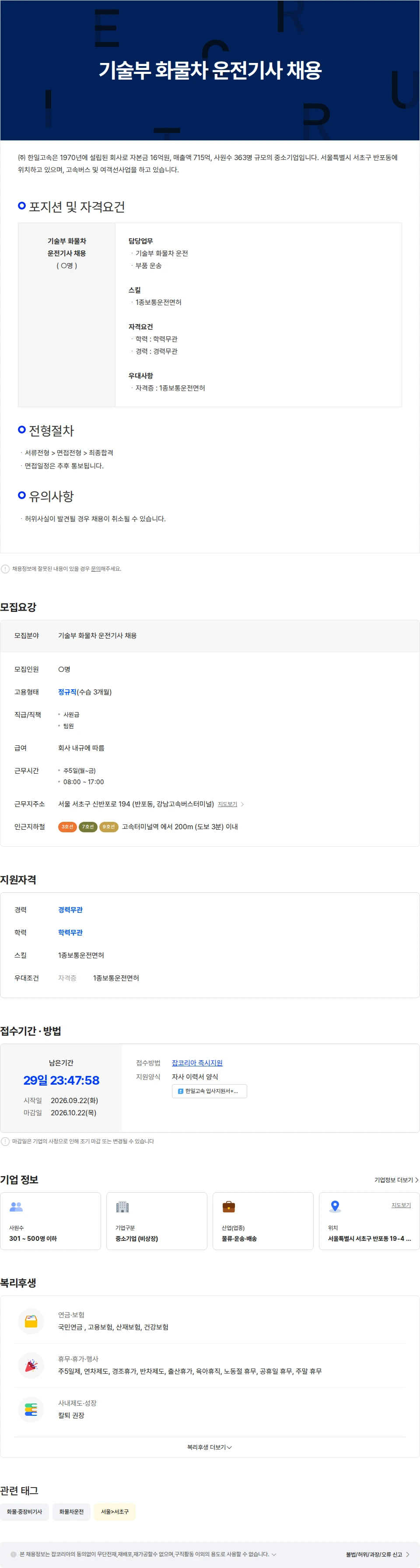Click the 남은기간 countdown timer
420x1568 pixels.
point(62,1080)
